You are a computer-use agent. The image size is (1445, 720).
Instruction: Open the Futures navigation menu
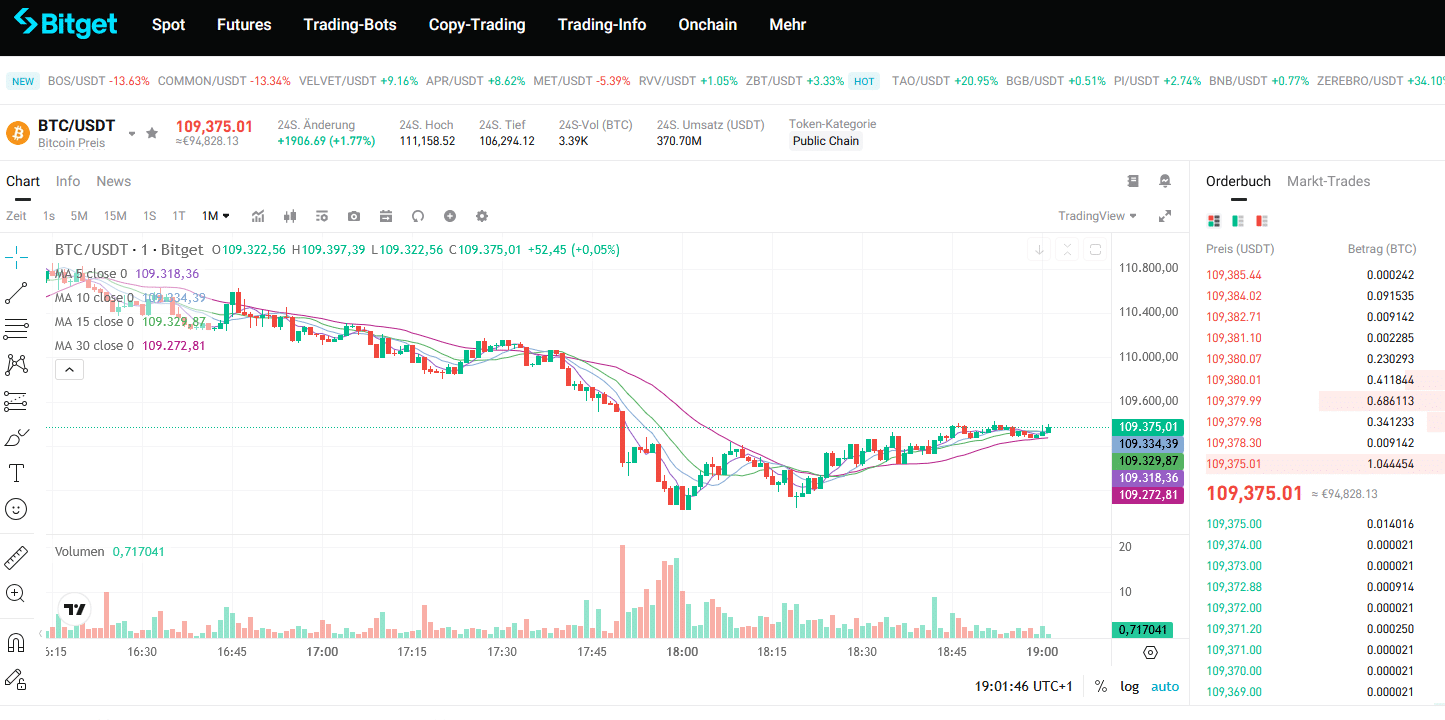[244, 25]
